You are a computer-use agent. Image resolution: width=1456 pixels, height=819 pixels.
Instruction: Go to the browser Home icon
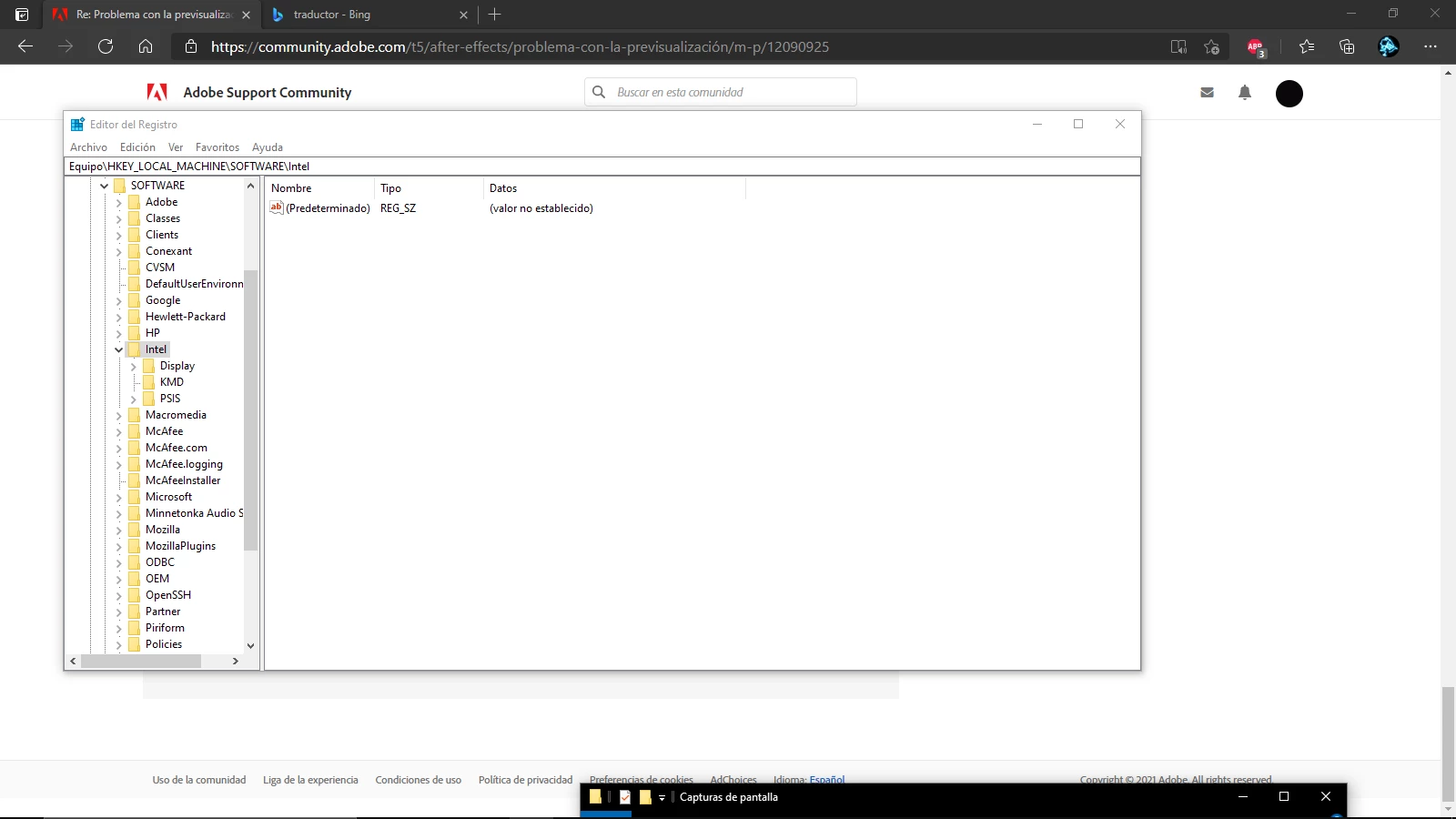coord(146,46)
